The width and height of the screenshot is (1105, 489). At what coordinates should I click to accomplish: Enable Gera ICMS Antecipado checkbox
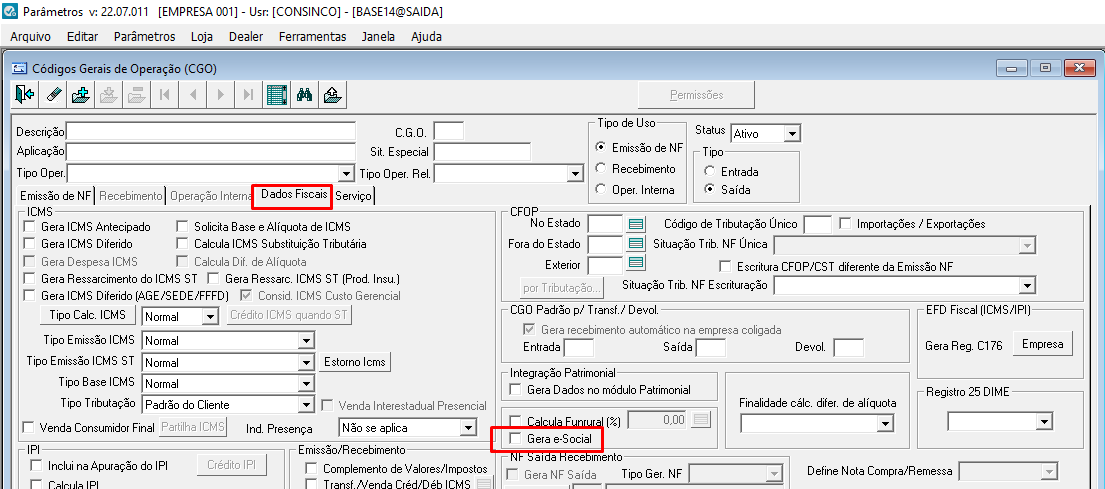click(30, 227)
